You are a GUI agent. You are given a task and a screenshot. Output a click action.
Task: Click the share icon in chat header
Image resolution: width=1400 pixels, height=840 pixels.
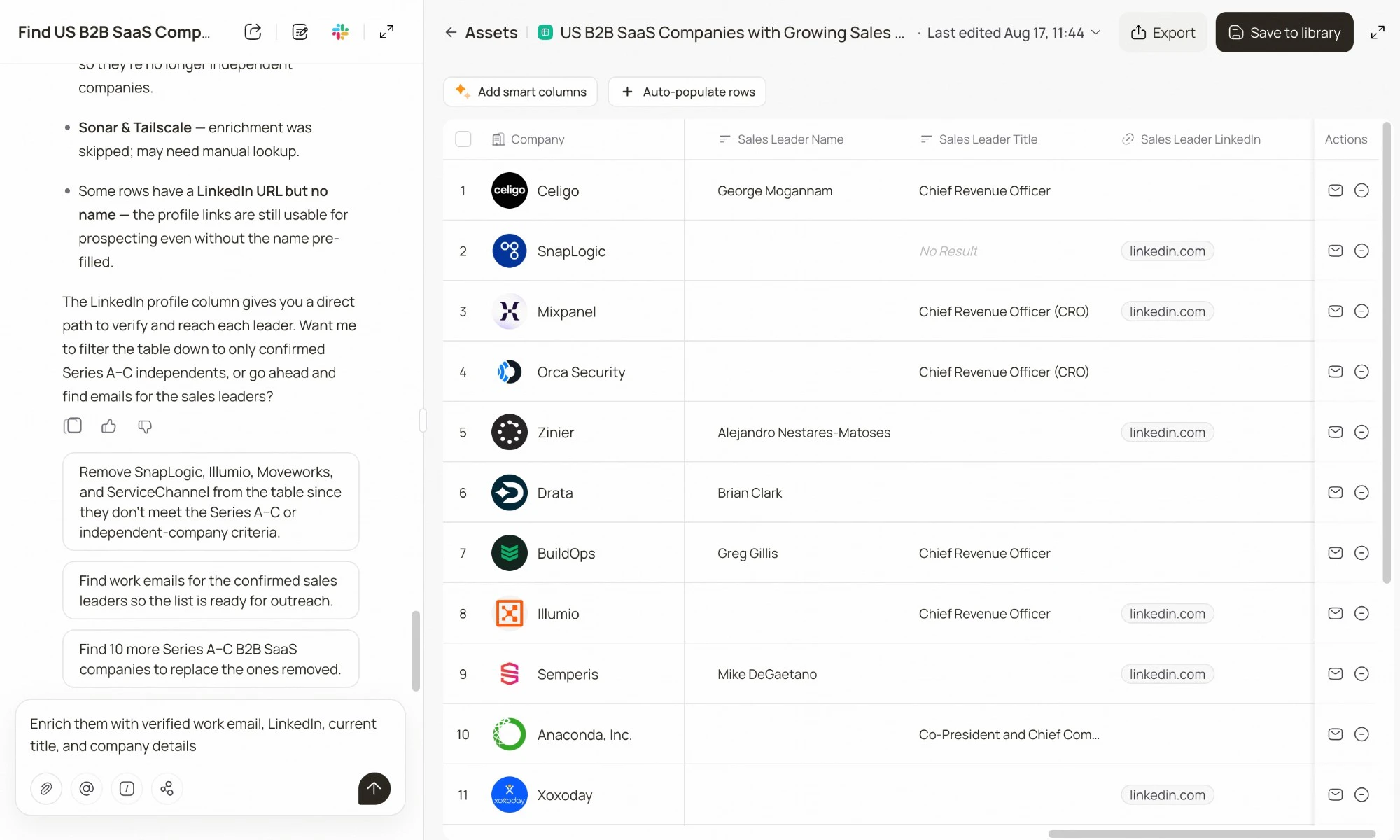tap(253, 32)
